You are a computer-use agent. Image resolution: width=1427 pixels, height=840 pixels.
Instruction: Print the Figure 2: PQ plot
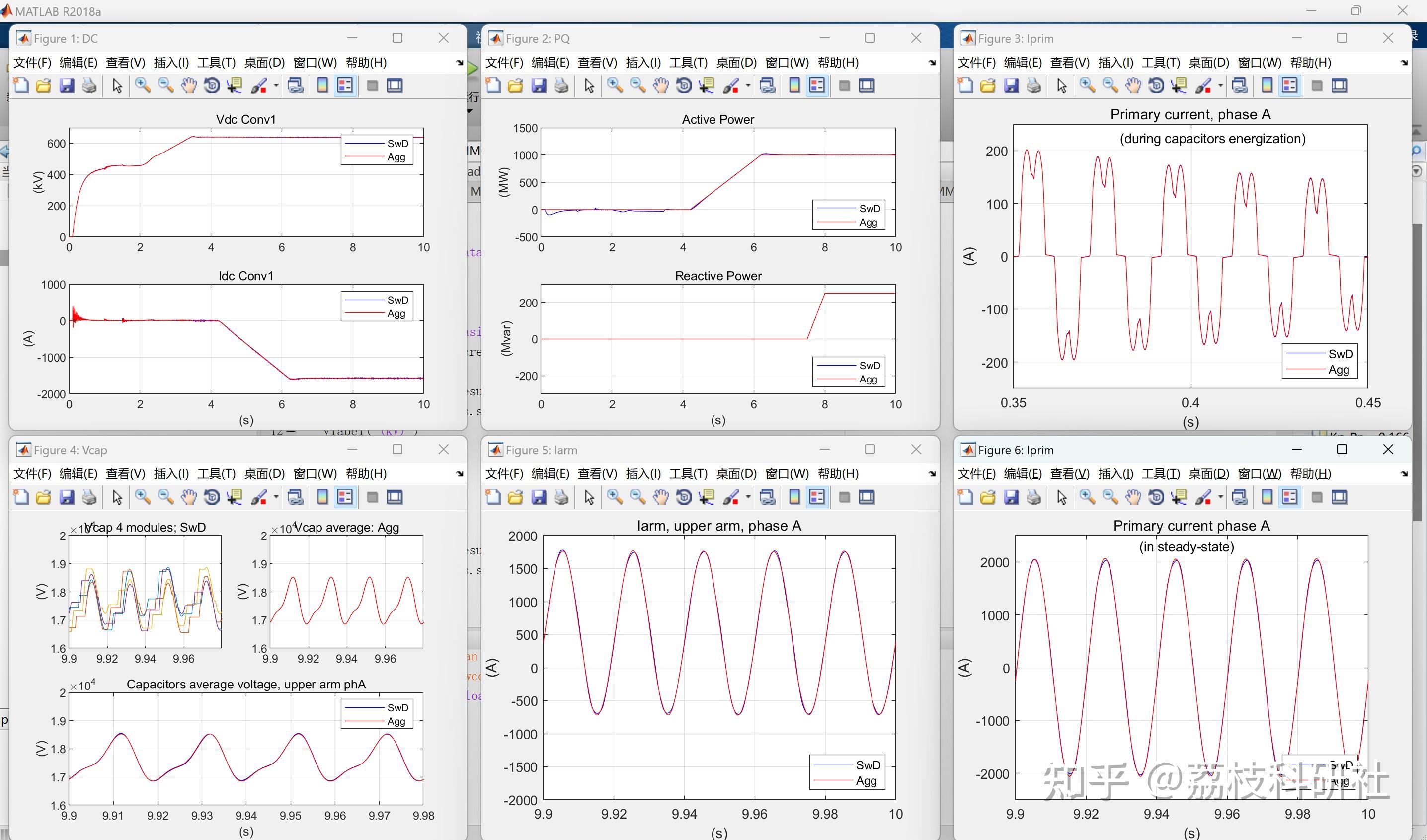coord(560,86)
